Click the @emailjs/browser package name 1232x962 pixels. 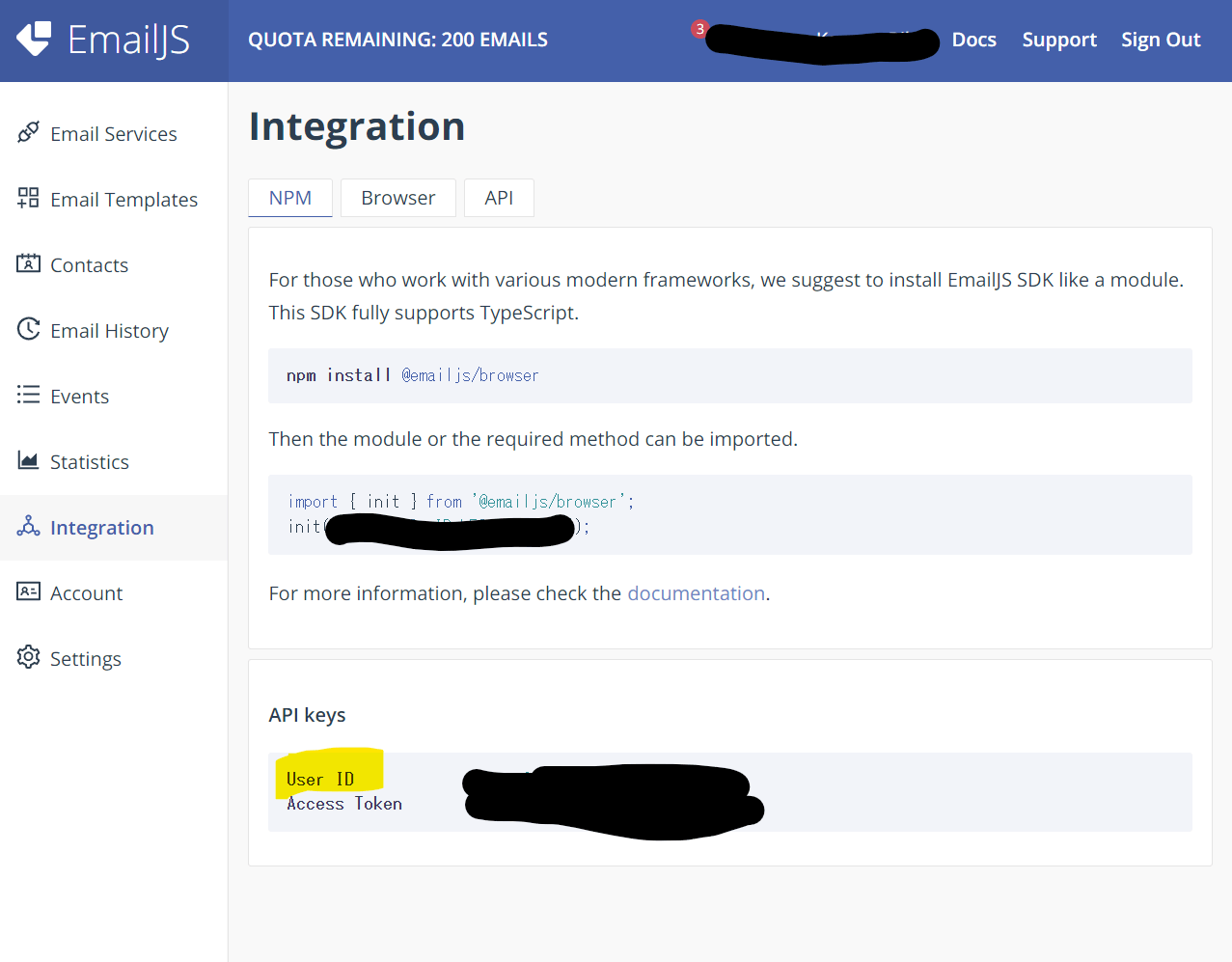click(471, 375)
